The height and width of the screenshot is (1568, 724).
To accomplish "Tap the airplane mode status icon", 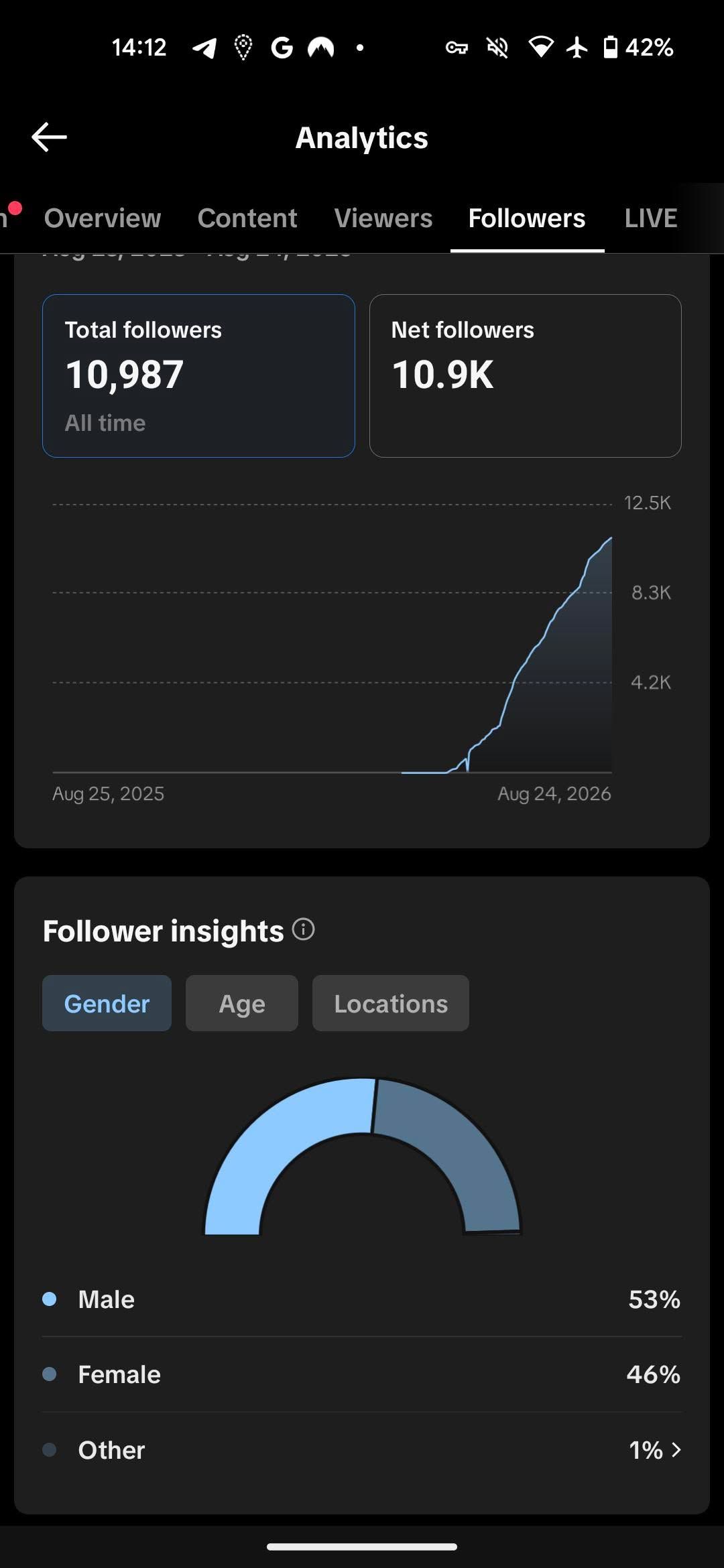I will click(x=577, y=48).
